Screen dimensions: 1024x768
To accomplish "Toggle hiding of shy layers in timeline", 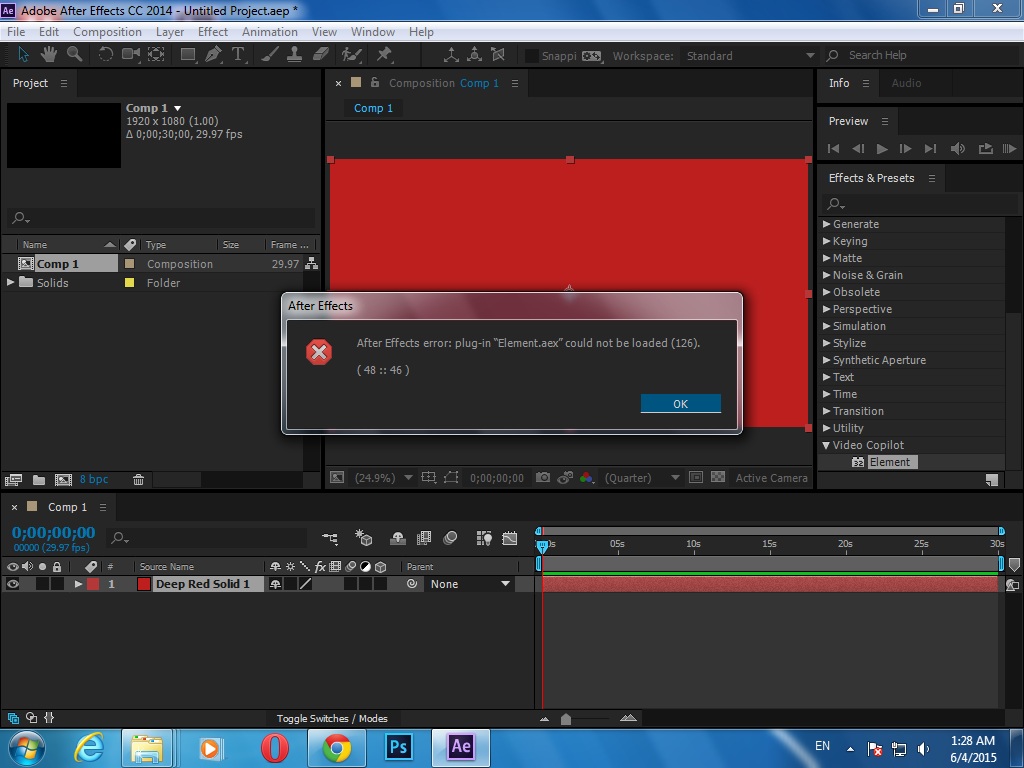I will pyautogui.click(x=398, y=538).
